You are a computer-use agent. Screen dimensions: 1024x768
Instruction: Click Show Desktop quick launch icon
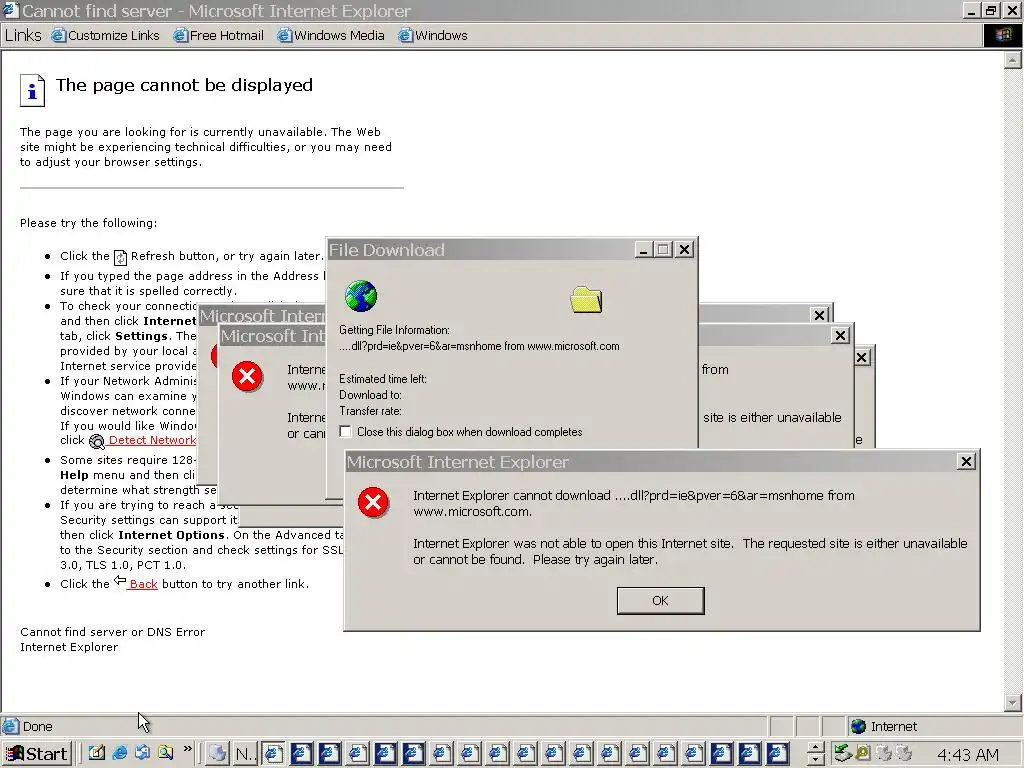pyautogui.click(x=97, y=753)
